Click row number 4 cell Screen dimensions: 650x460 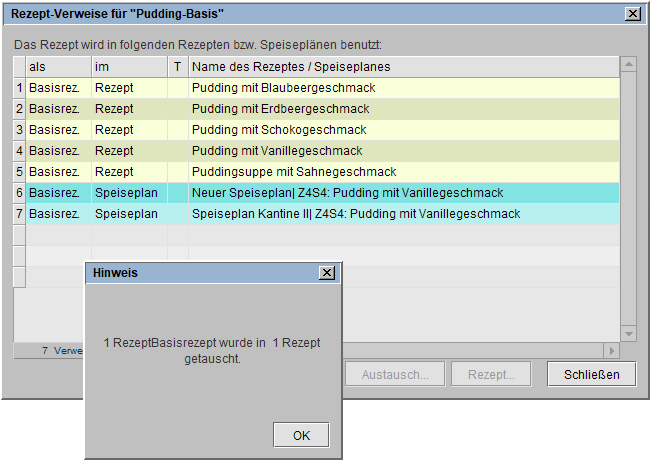click(19, 151)
